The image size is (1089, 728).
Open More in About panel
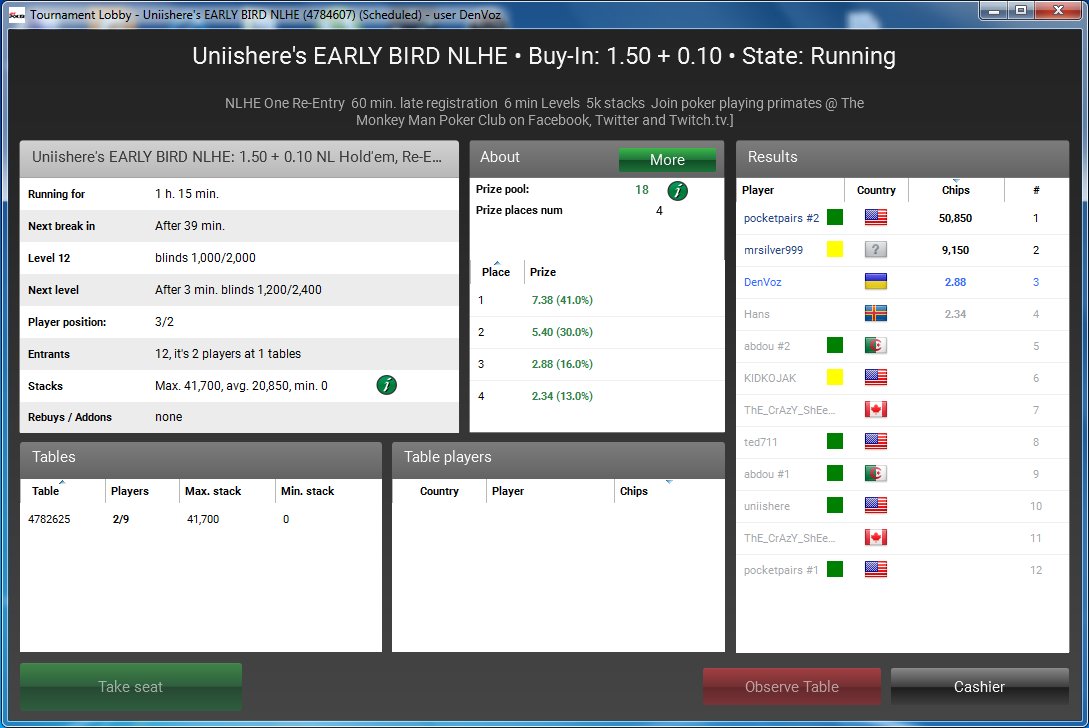click(667, 160)
